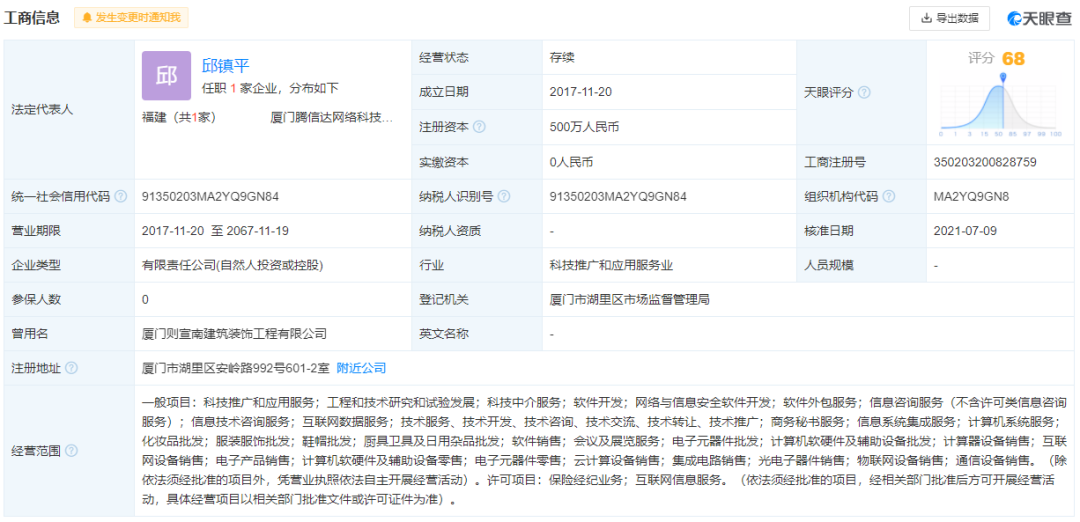The width and height of the screenshot is (1080, 522).
Task: Click help icon next to 天眼评分
Action: (x=864, y=92)
